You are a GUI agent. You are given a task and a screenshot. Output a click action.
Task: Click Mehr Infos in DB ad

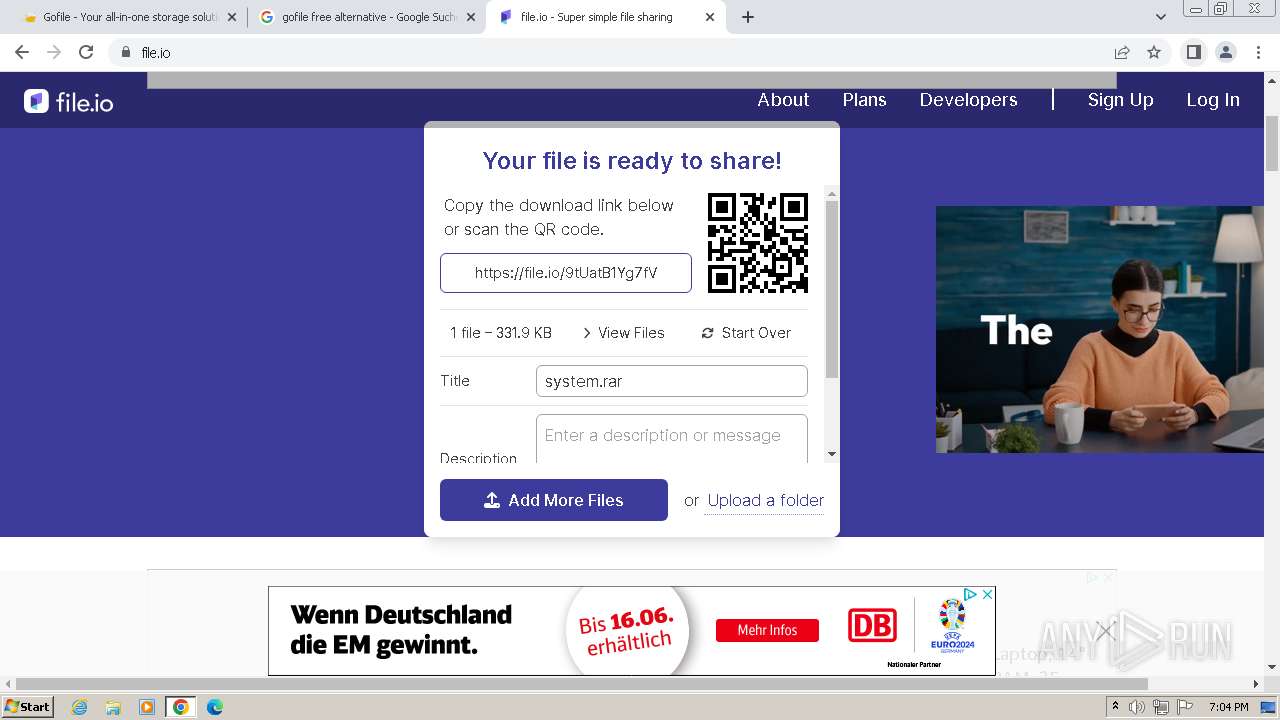coord(767,630)
